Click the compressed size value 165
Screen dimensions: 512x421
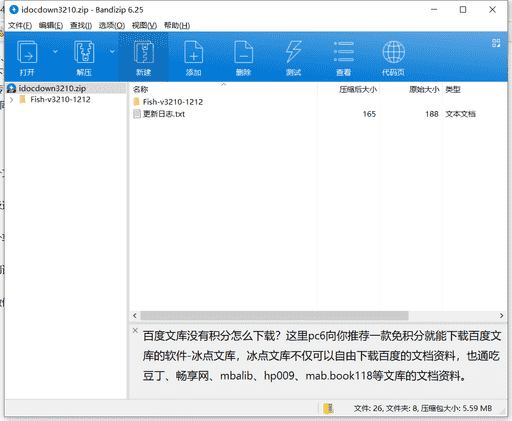pyautogui.click(x=369, y=114)
